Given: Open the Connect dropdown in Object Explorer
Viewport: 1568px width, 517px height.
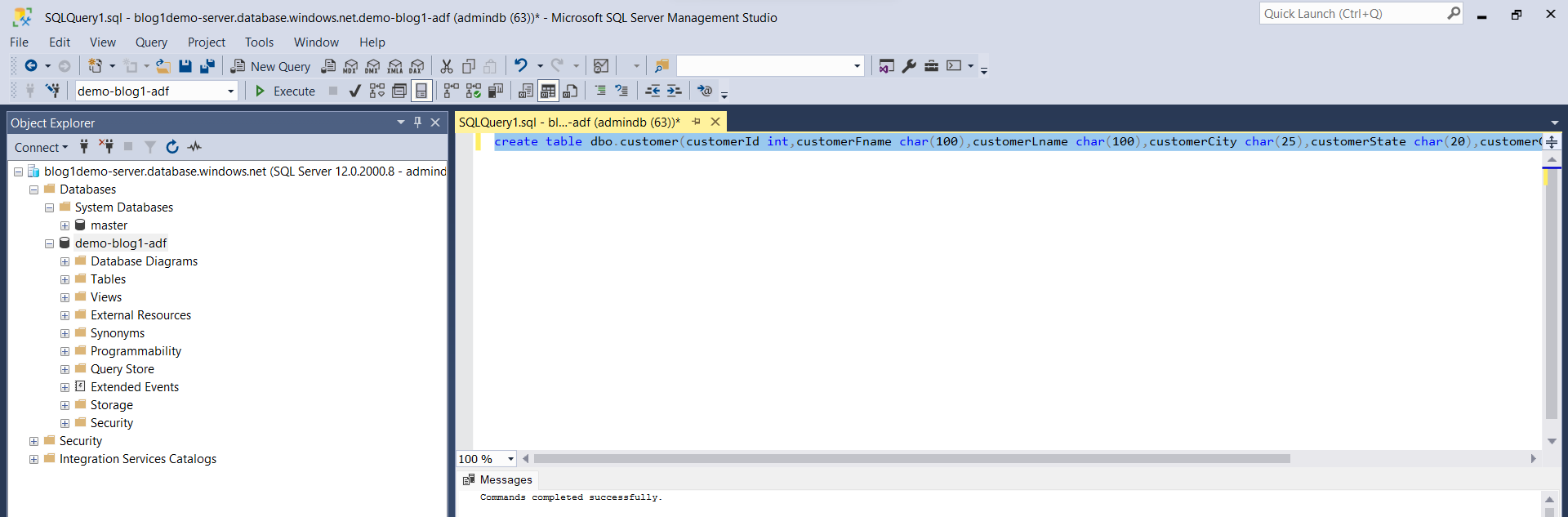Looking at the screenshot, I should [x=41, y=147].
